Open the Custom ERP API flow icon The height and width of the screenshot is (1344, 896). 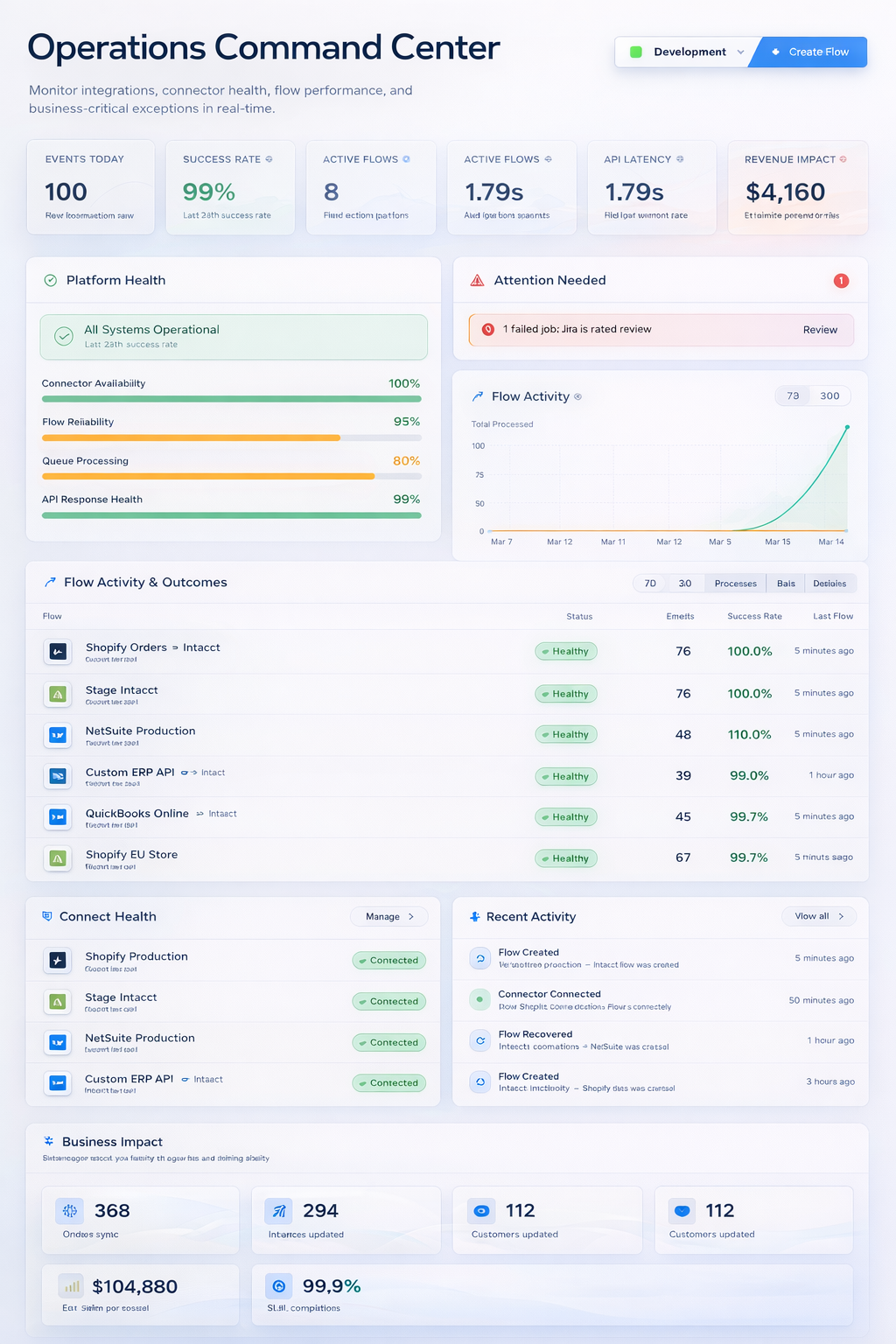coord(57,776)
